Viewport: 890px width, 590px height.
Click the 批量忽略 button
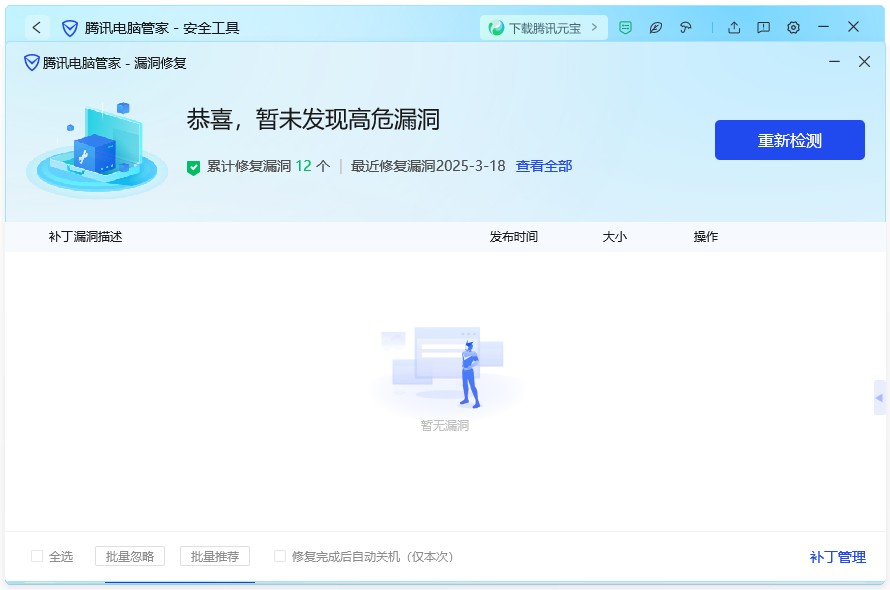130,556
